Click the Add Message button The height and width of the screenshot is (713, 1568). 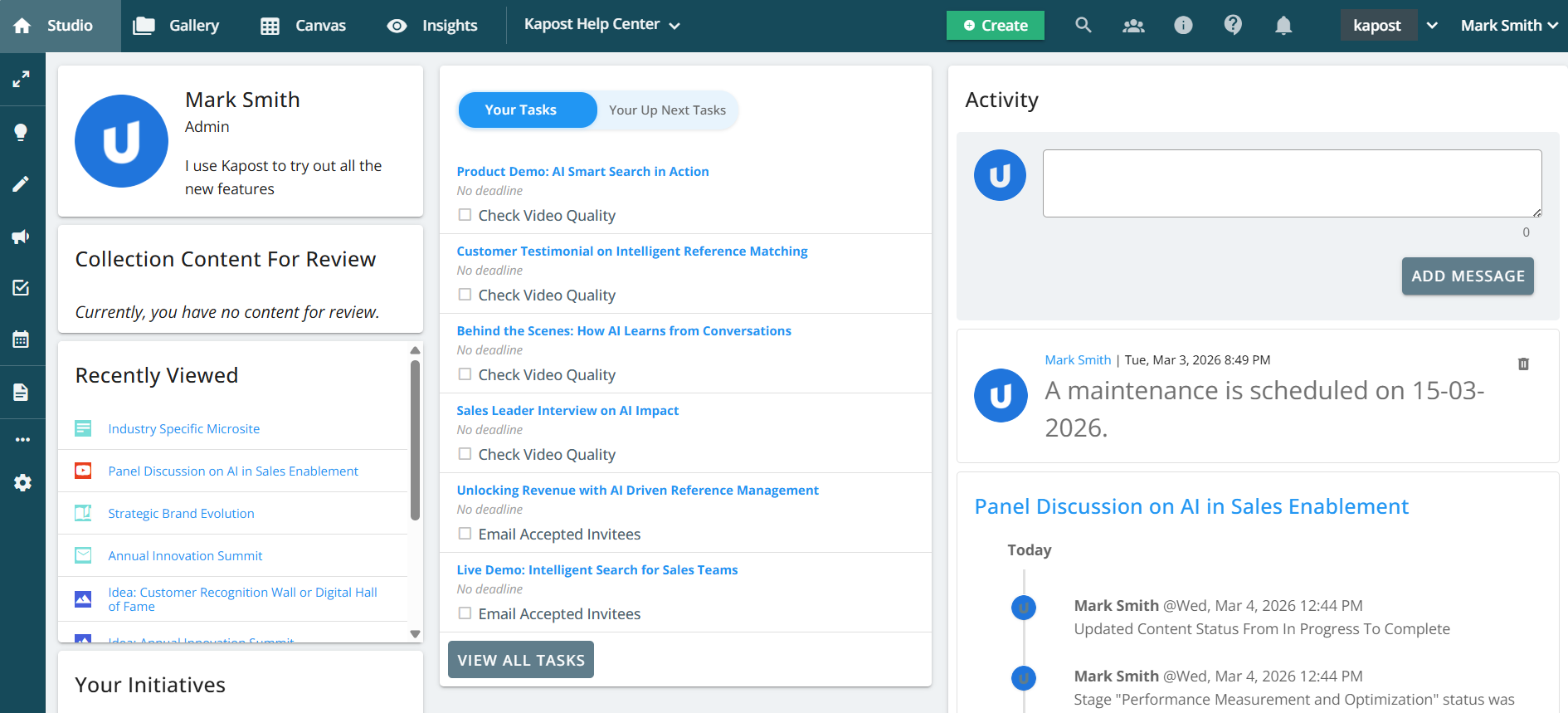click(x=1467, y=276)
